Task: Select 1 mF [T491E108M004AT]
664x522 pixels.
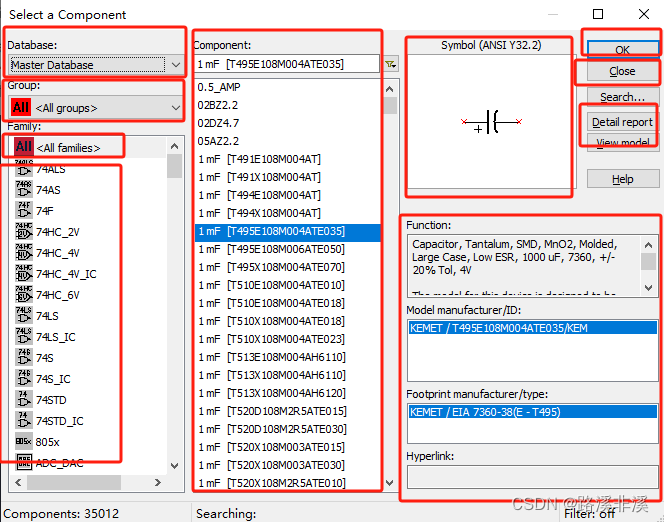Action: coord(288,159)
